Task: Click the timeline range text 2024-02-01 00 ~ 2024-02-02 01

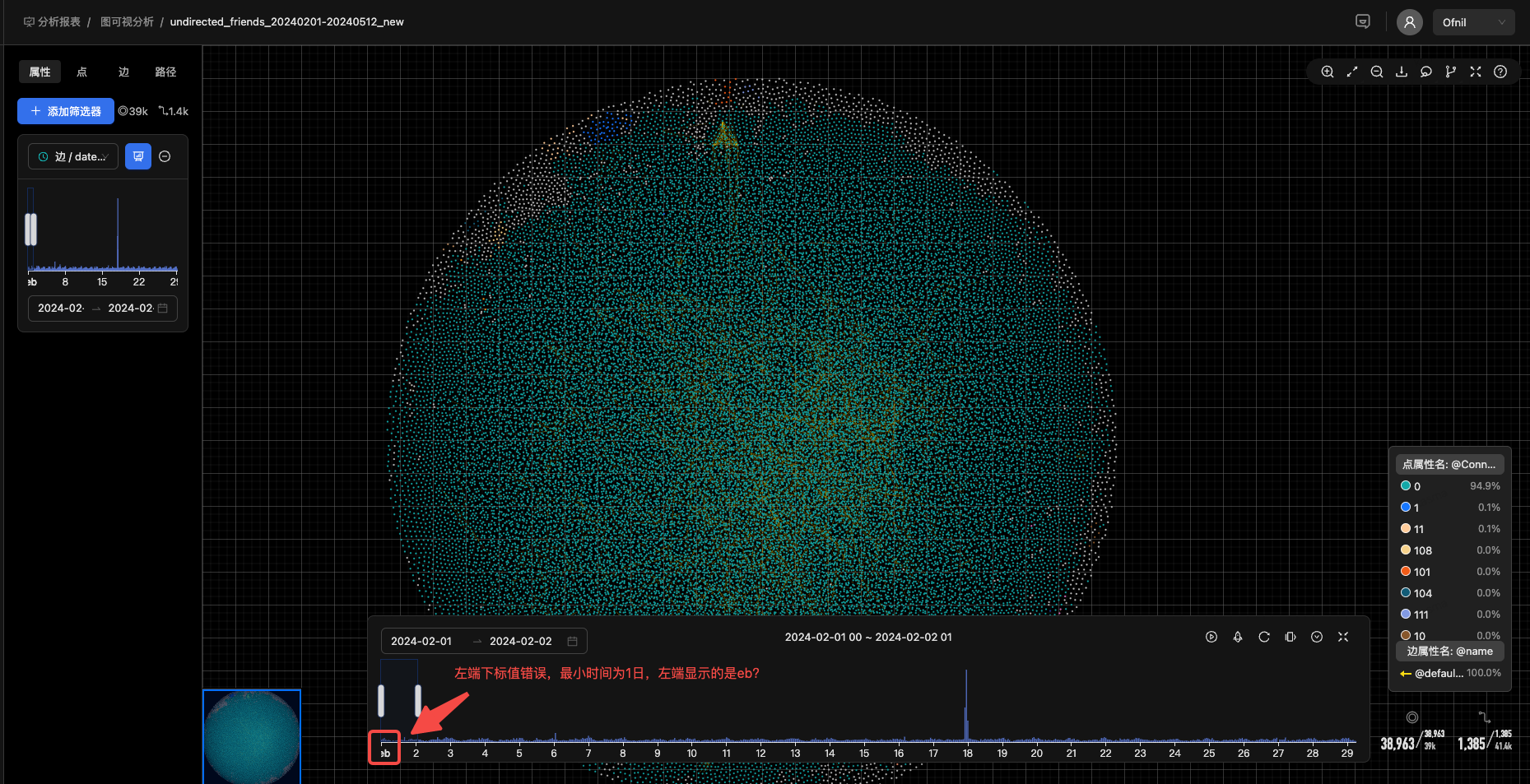Action: click(x=868, y=637)
